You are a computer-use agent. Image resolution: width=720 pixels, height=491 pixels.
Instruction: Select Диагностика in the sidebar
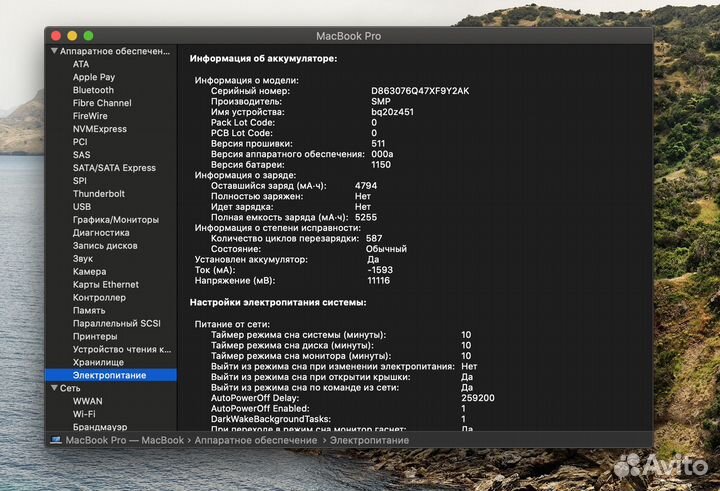101,232
